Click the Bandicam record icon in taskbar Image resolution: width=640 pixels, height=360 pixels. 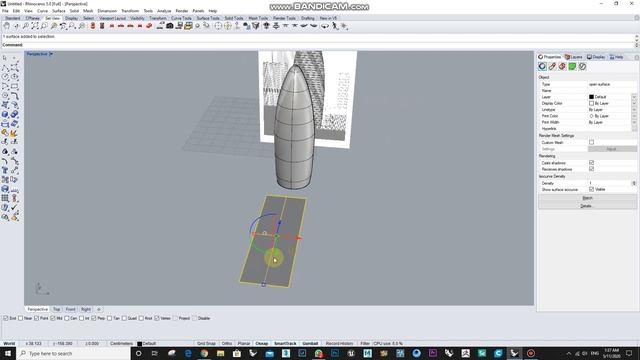pyautogui.click(x=531, y=353)
